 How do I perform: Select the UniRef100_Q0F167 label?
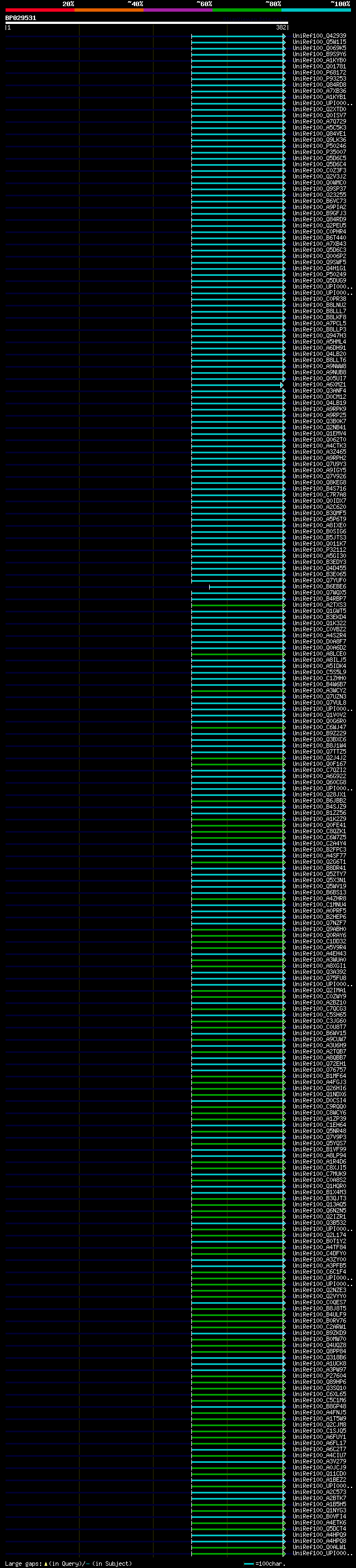(x=319, y=764)
